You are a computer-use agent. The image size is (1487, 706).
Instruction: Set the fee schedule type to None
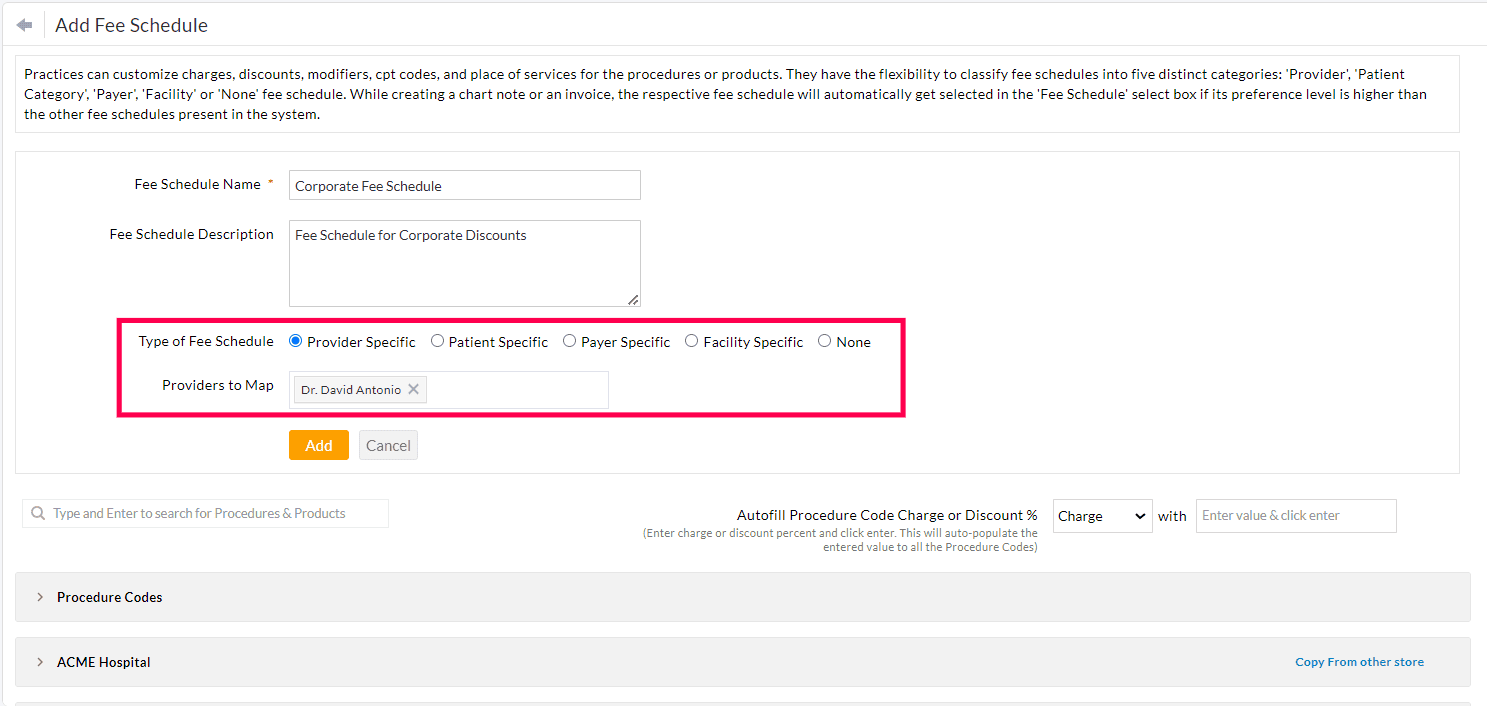tap(823, 340)
